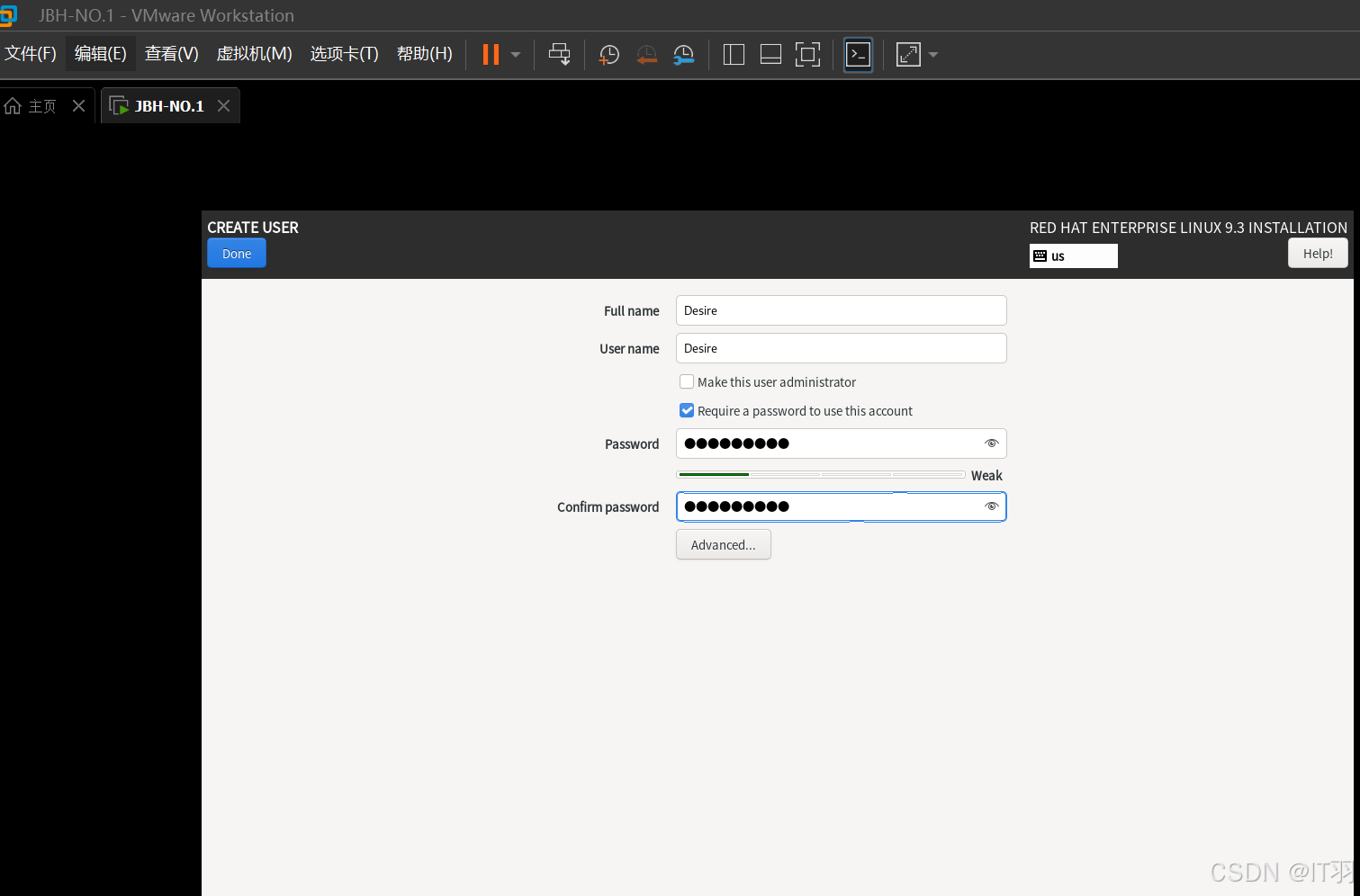Open the Advanced... user settings
The height and width of the screenshot is (896, 1360).
[724, 544]
